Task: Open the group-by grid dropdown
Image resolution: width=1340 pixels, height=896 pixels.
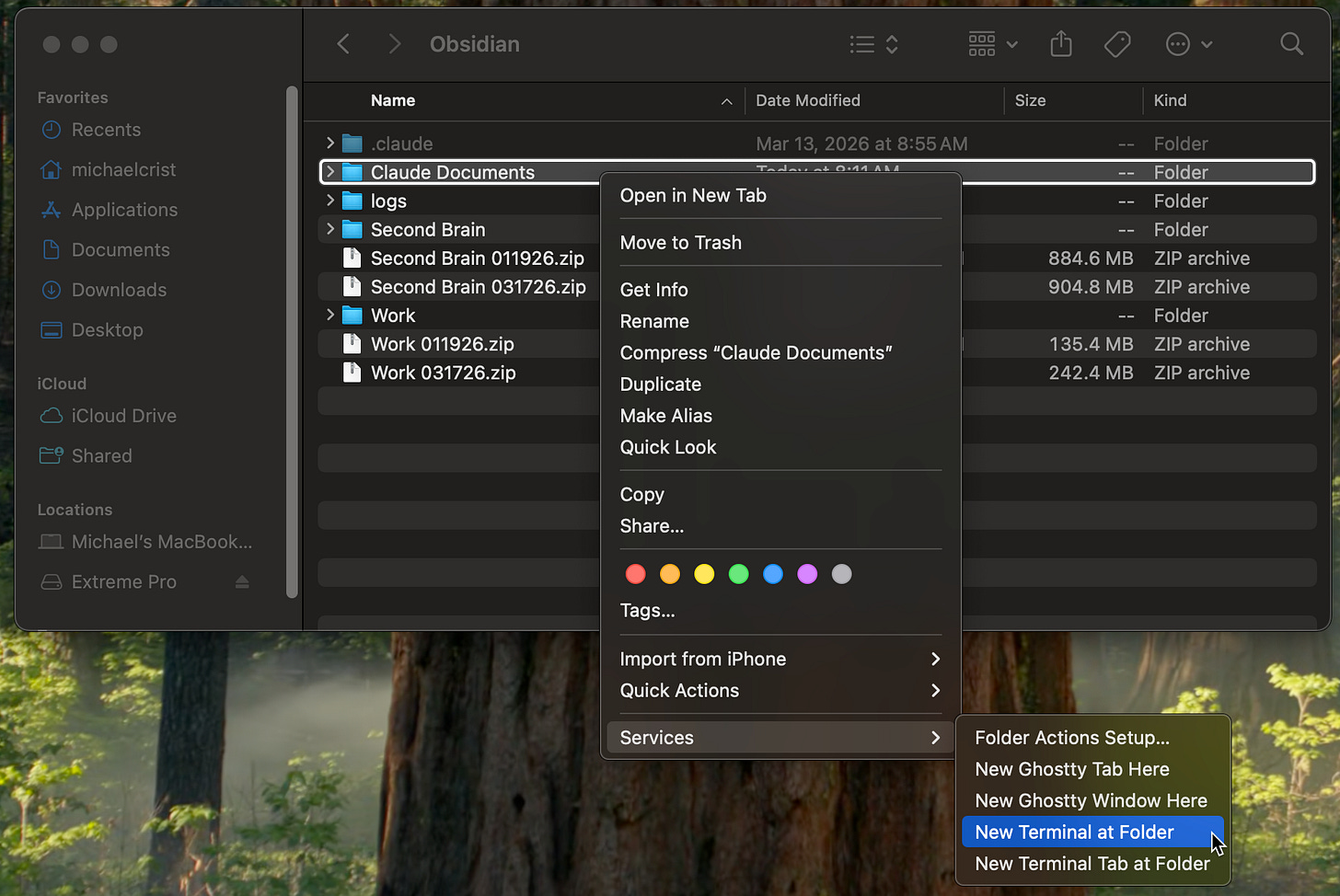Action: [993, 44]
